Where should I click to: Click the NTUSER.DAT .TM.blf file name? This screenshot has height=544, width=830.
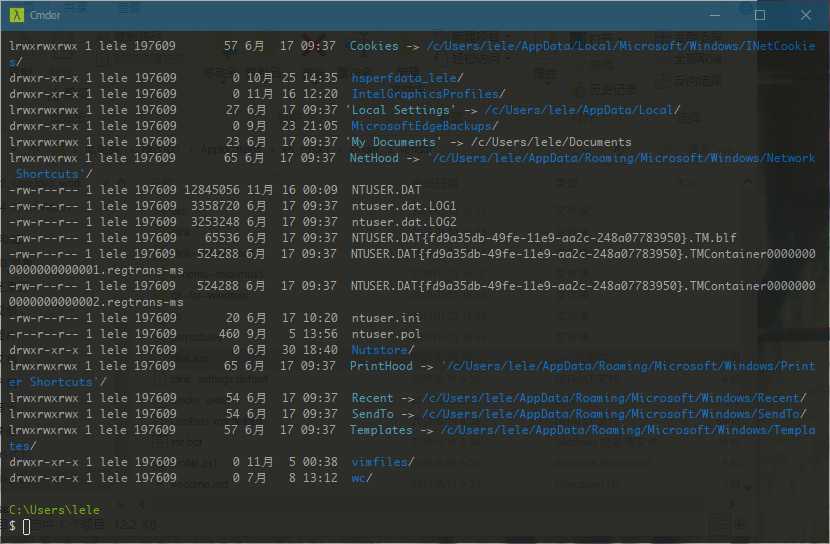coord(544,238)
